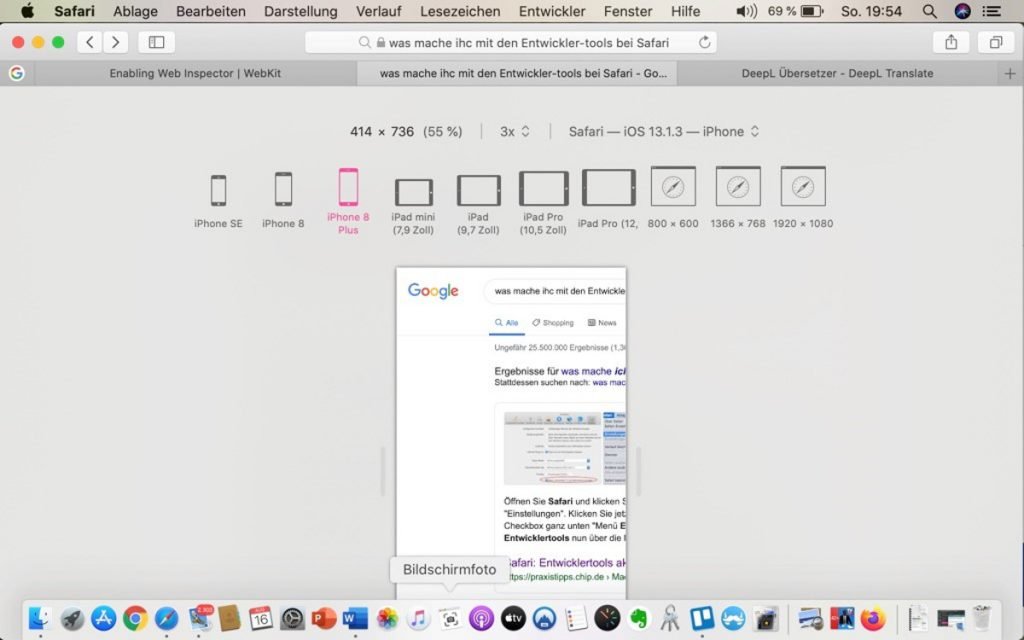This screenshot has height=640, width=1024.
Task: Open Firefox from the dock
Action: pyautogui.click(x=873, y=618)
